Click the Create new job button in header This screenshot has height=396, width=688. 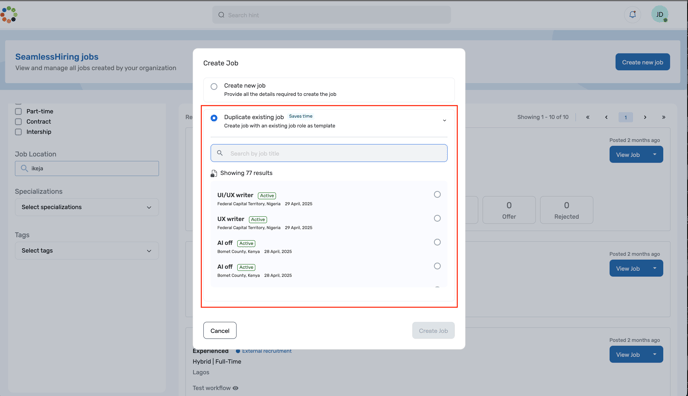(642, 62)
